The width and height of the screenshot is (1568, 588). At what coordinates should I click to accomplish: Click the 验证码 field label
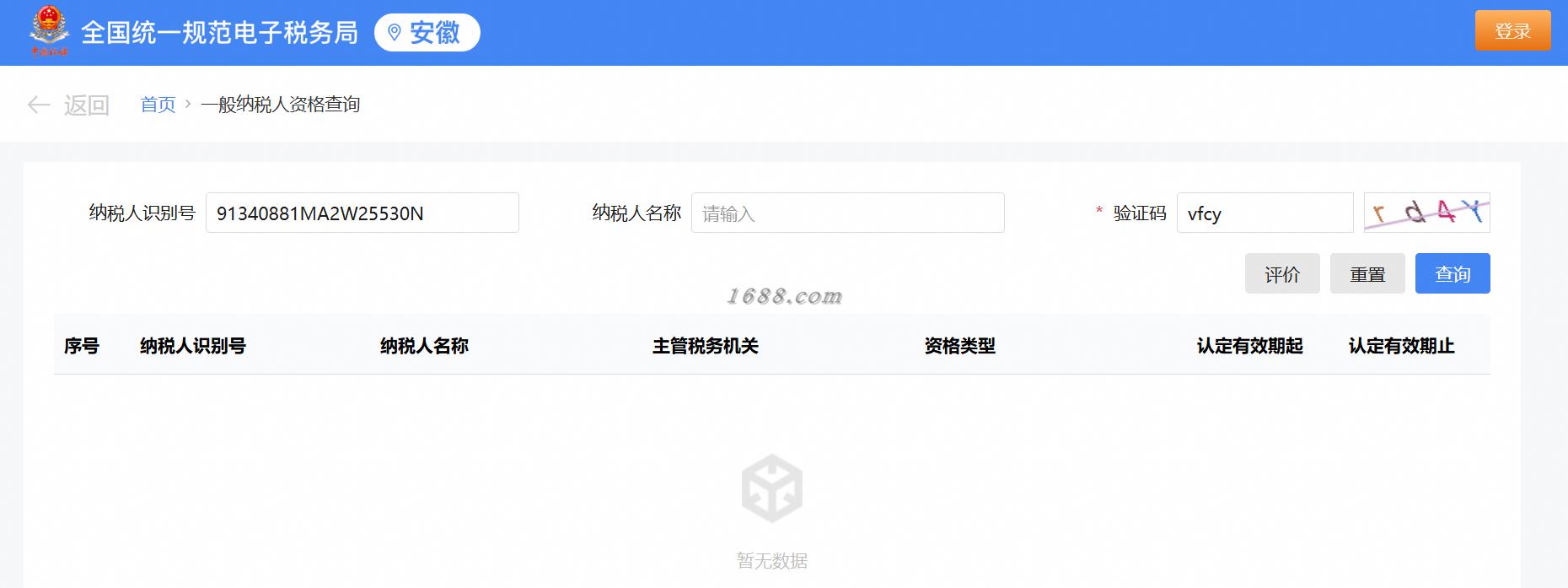point(1140,213)
